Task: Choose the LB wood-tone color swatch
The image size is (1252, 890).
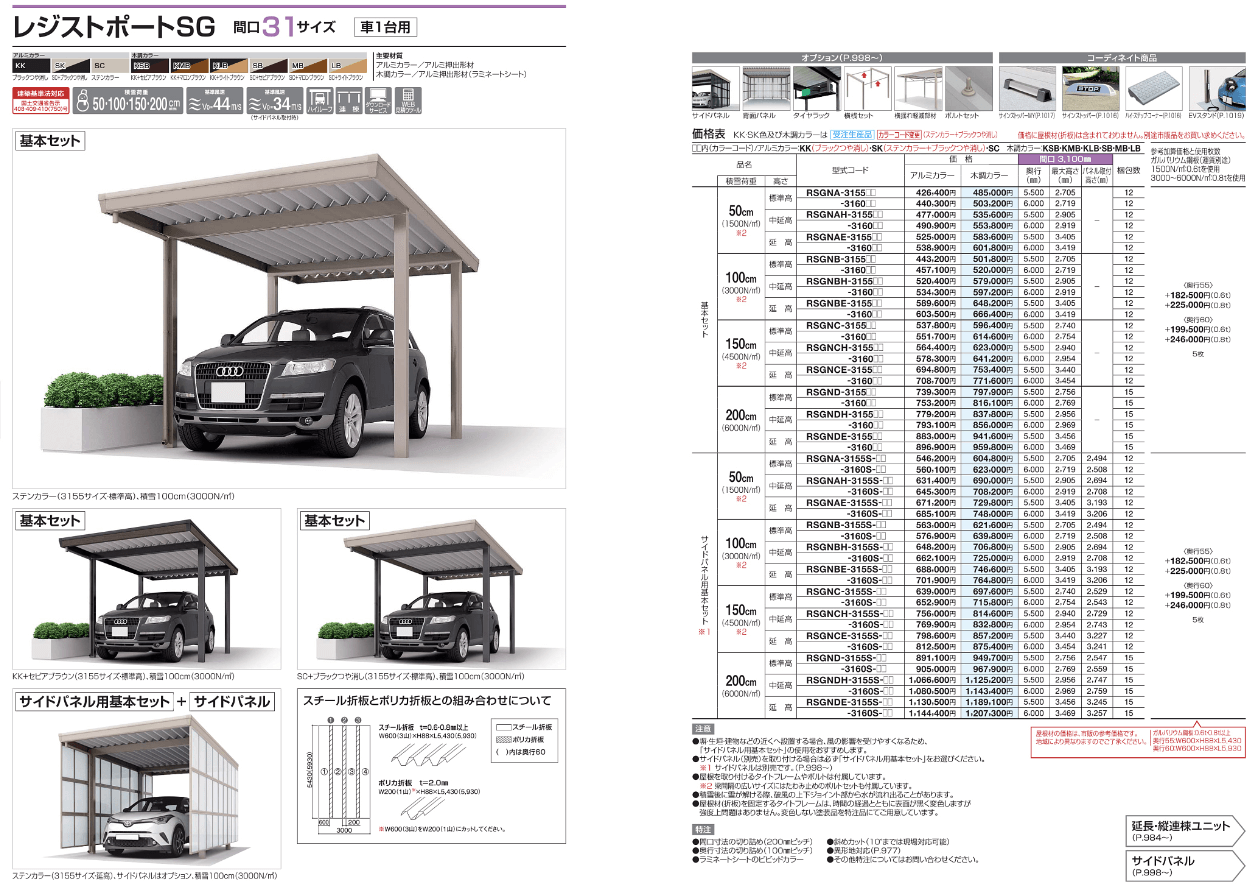Action: tap(347, 65)
